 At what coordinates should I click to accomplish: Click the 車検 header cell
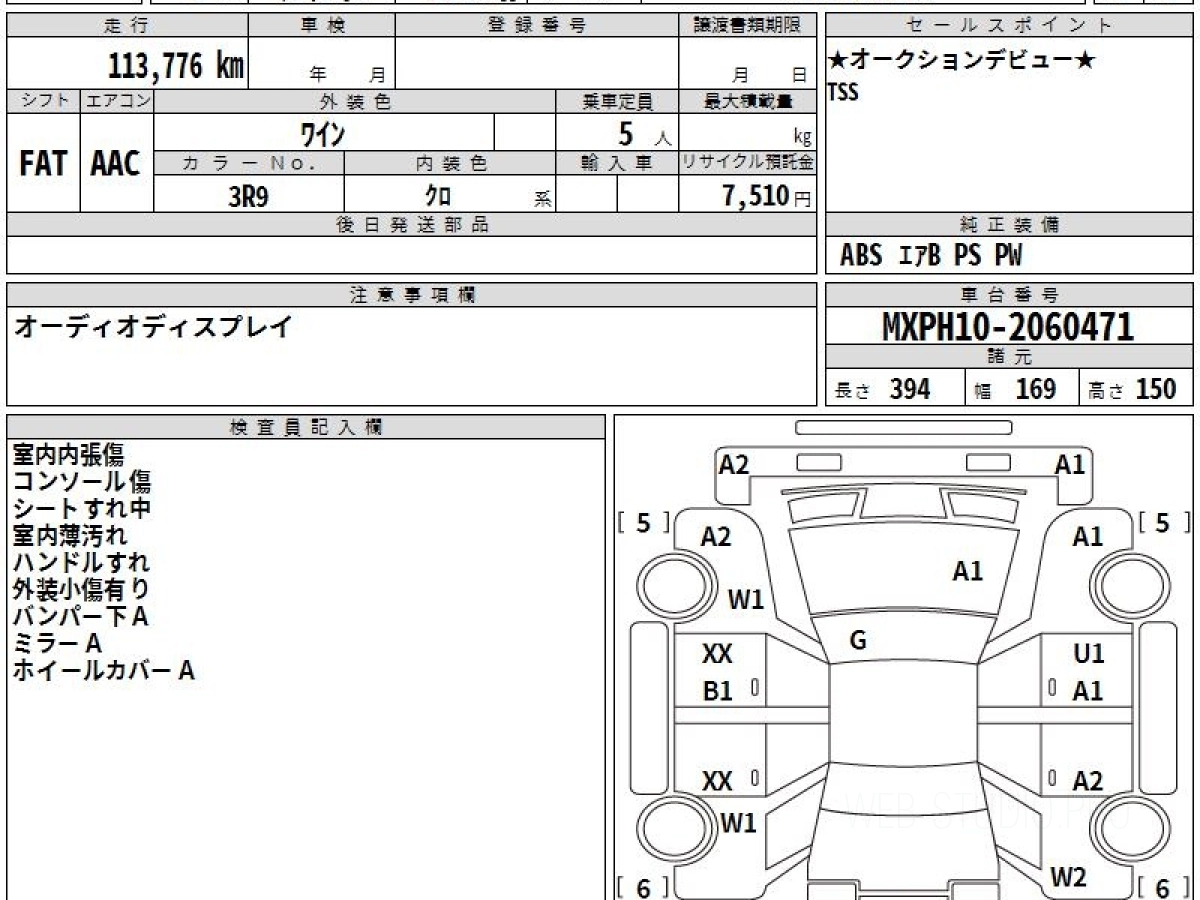click(322, 26)
